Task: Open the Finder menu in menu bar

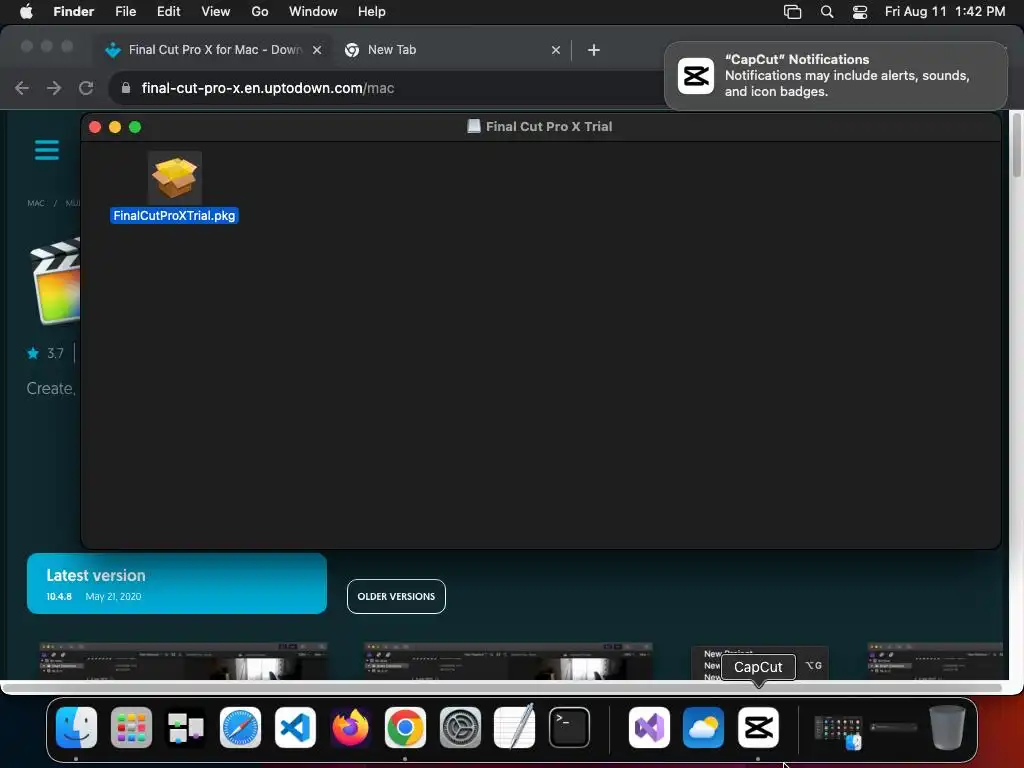Action: pyautogui.click(x=74, y=12)
